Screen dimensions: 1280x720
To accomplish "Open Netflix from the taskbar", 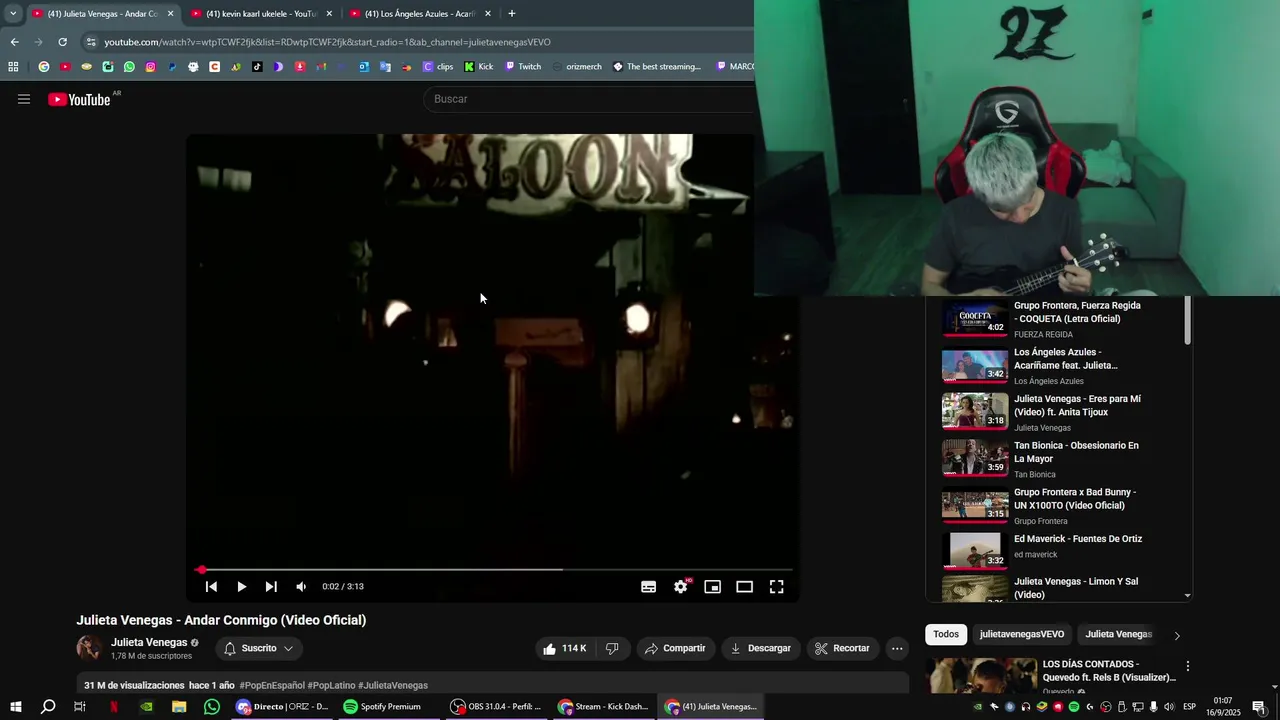I will [114, 706].
